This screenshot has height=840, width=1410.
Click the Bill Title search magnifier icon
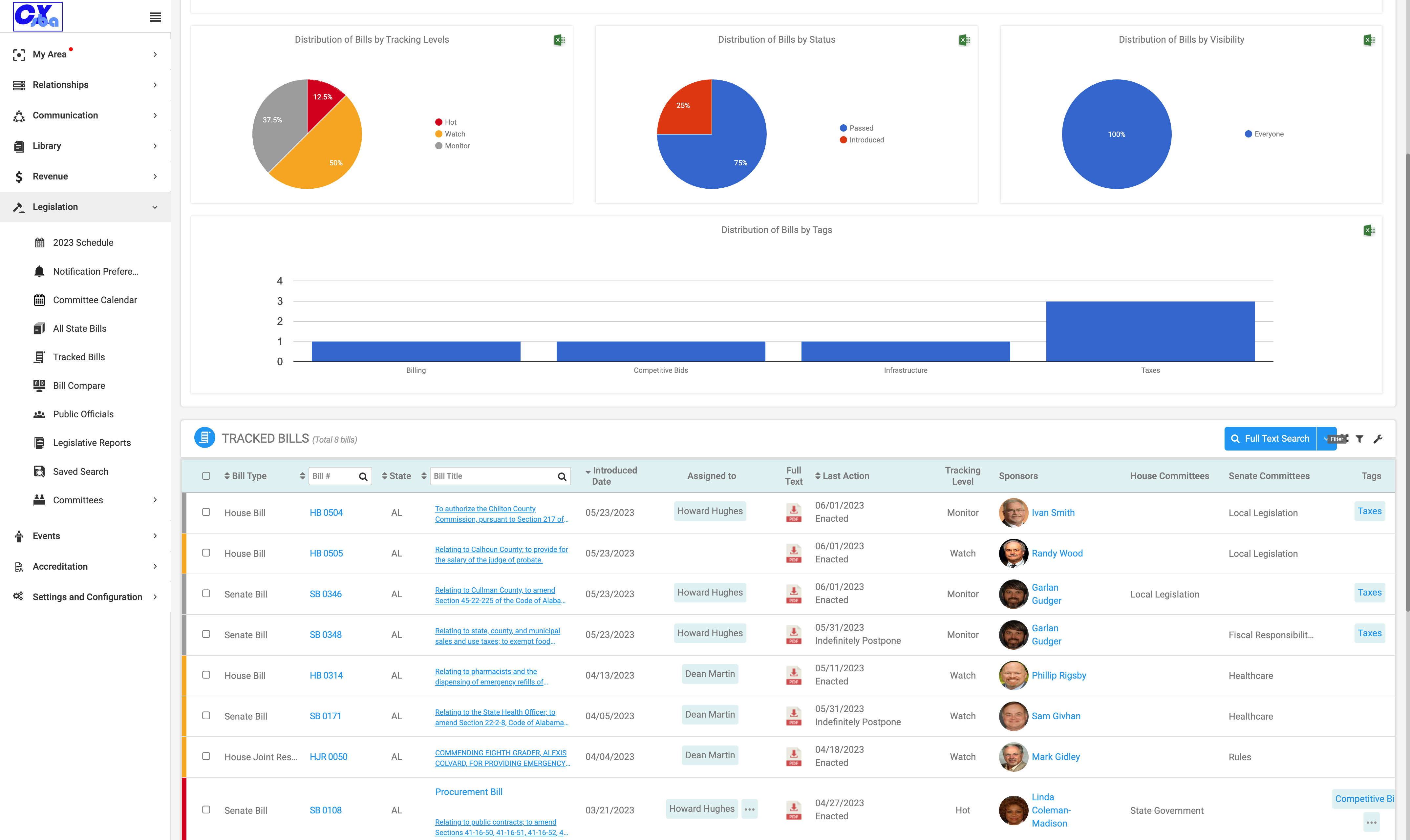562,477
